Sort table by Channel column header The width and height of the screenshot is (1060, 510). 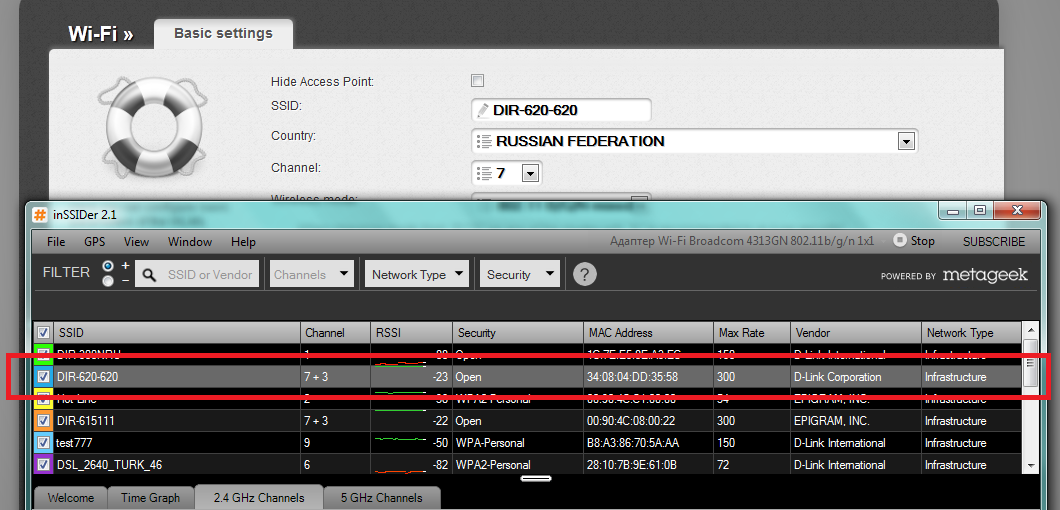point(335,333)
